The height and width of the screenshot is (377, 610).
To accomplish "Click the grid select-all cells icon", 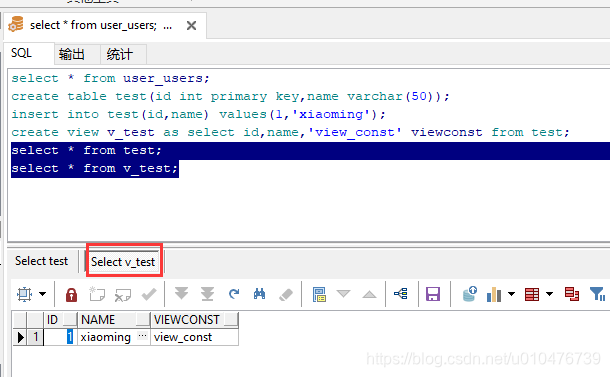I will (x=24, y=294).
